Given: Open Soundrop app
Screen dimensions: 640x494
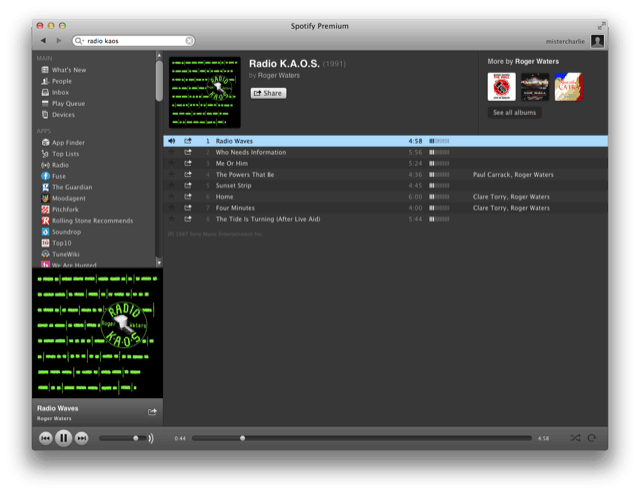Looking at the screenshot, I should click(x=61, y=232).
